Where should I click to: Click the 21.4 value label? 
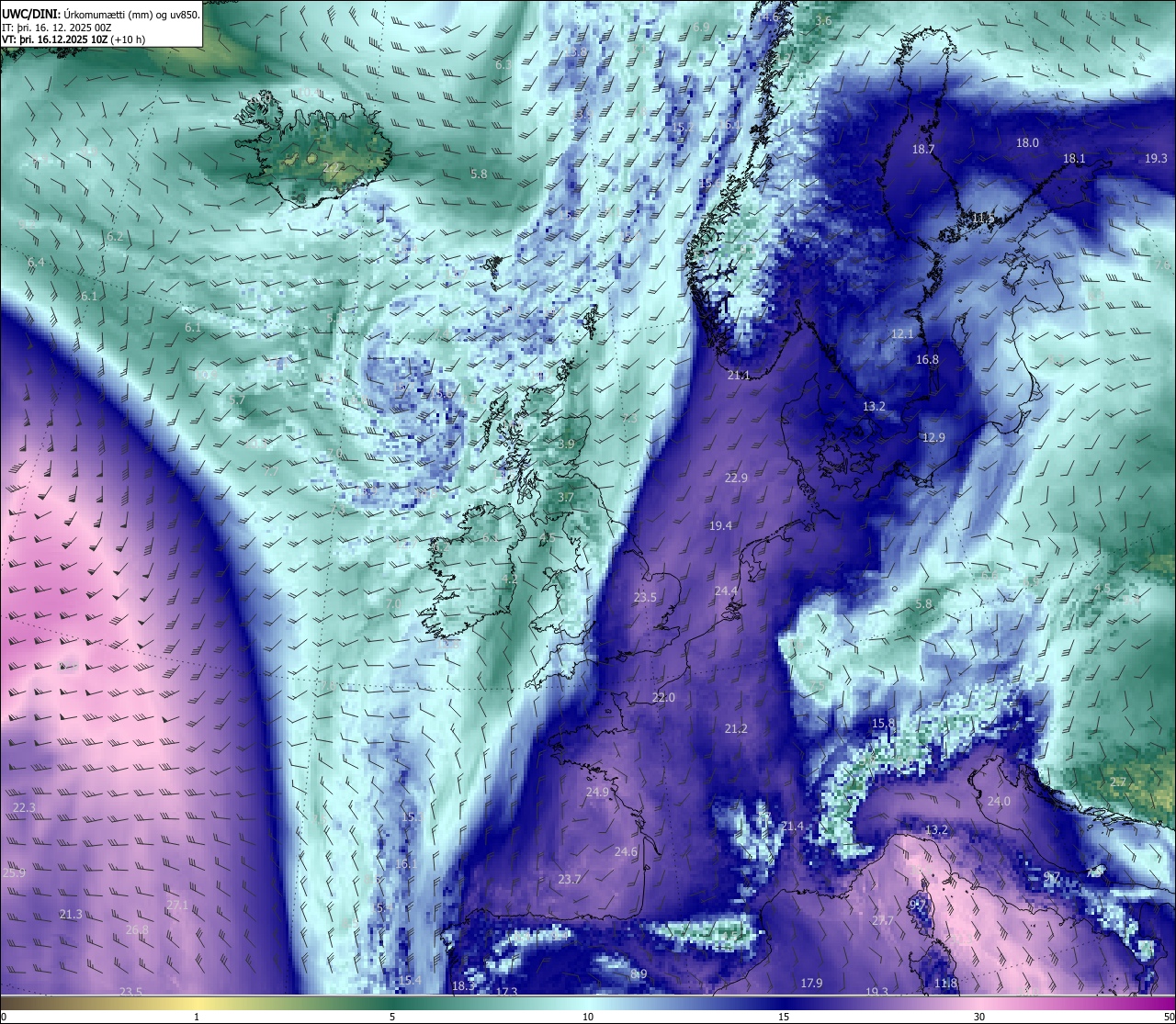[792, 826]
